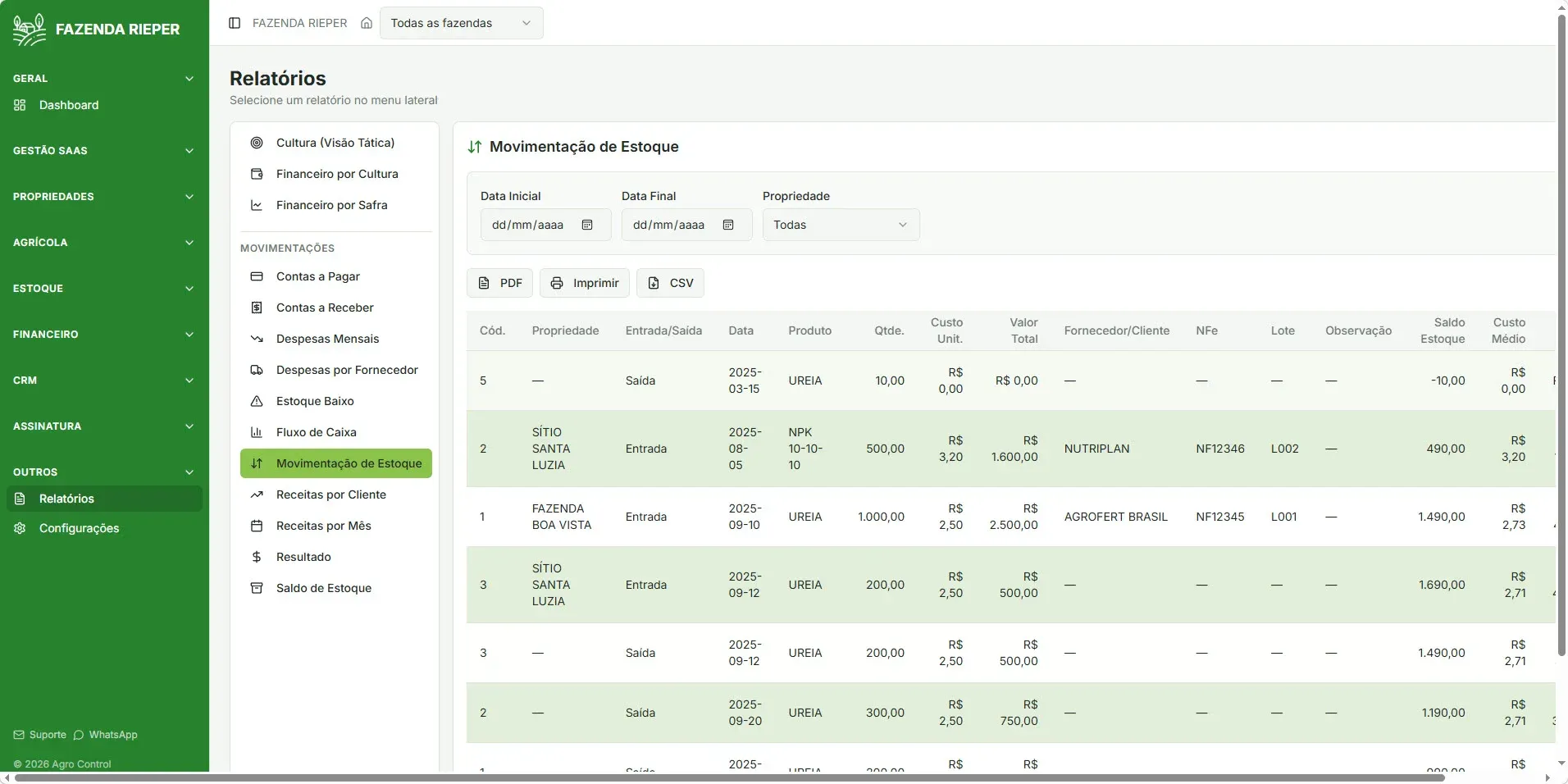1568x784 pixels.
Task: Click the home icon in breadcrumb
Action: click(367, 23)
